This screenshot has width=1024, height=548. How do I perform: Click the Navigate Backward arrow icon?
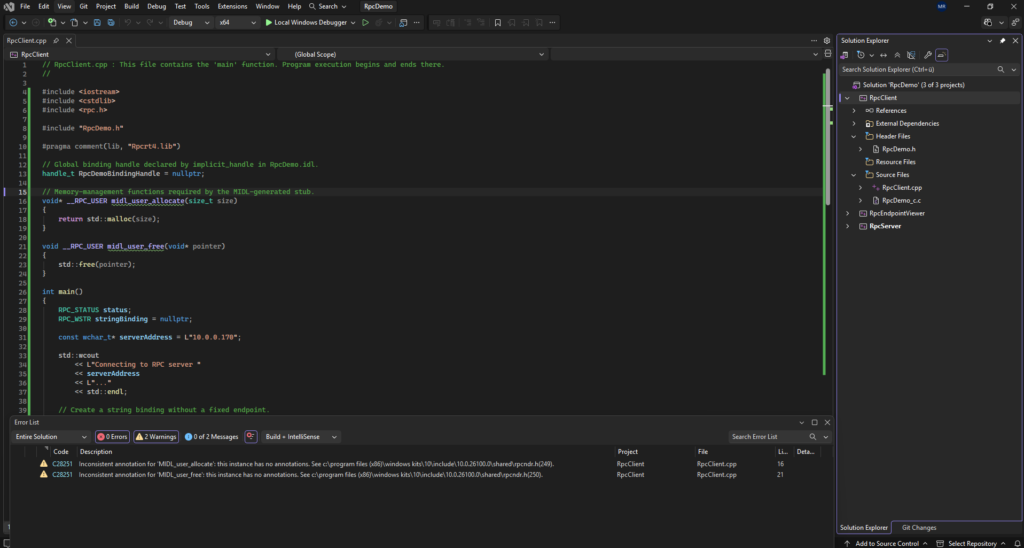click(13, 22)
